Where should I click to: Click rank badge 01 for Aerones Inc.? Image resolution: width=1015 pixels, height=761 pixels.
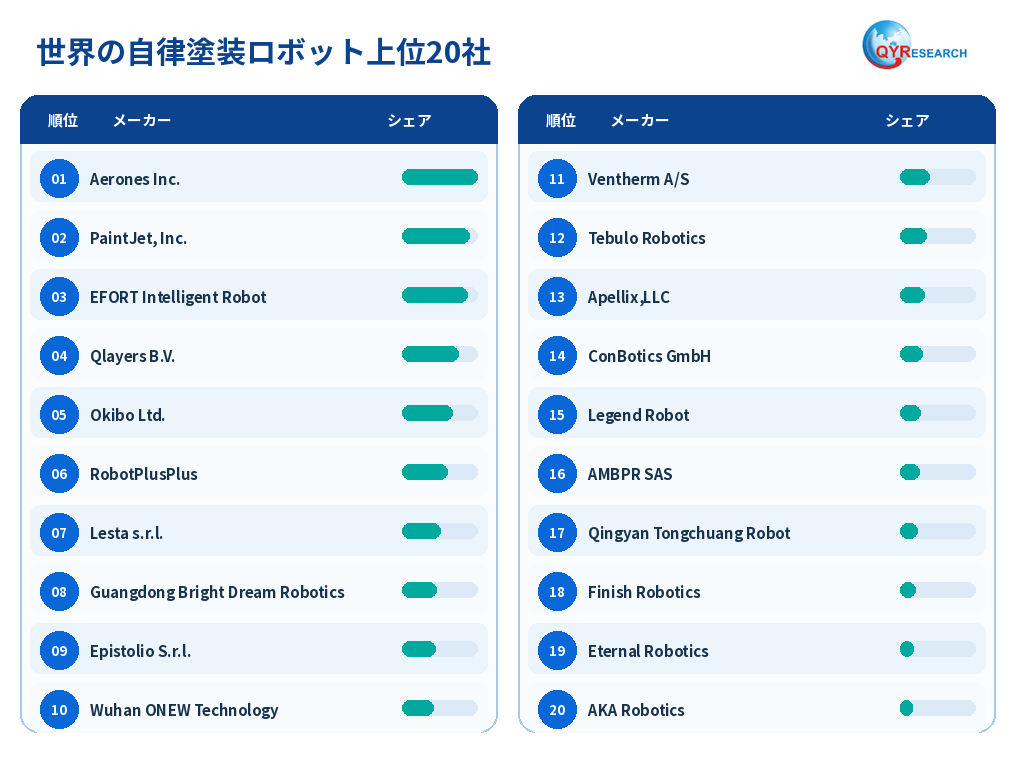(59, 179)
